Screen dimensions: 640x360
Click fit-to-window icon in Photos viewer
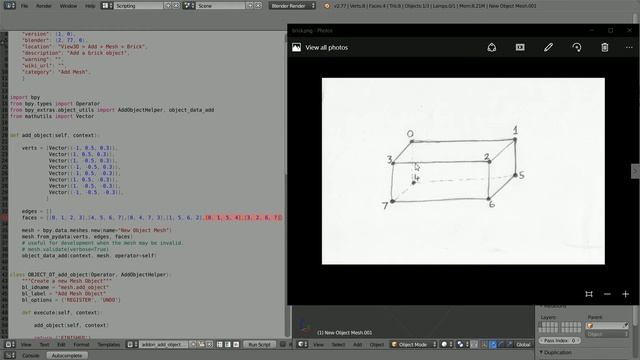589,294
